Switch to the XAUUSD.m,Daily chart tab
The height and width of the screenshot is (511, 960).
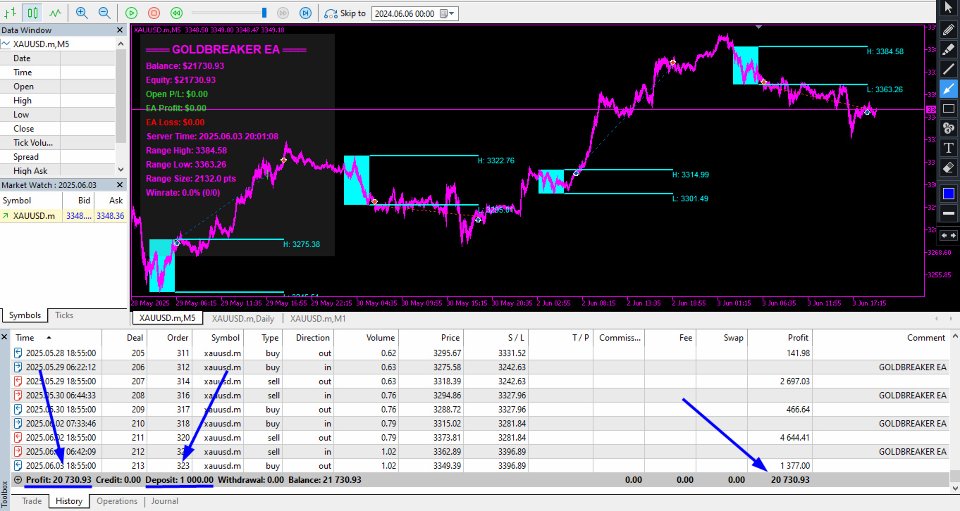point(243,318)
